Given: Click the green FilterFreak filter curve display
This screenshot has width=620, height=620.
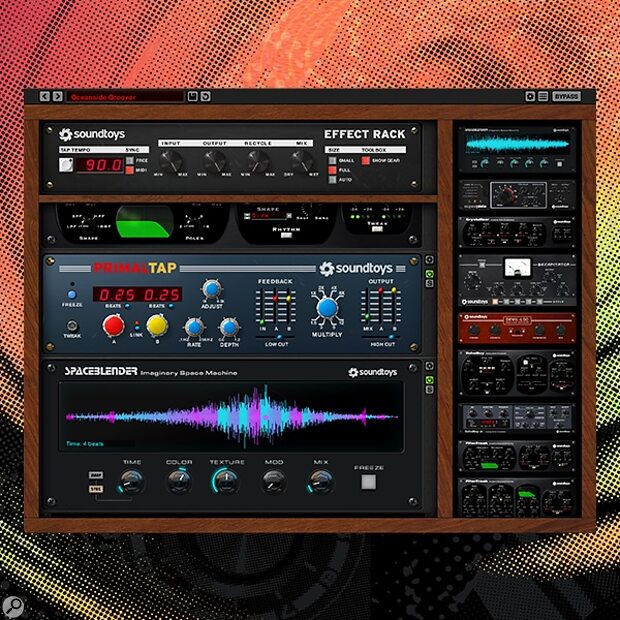Looking at the screenshot, I should 145,222.
